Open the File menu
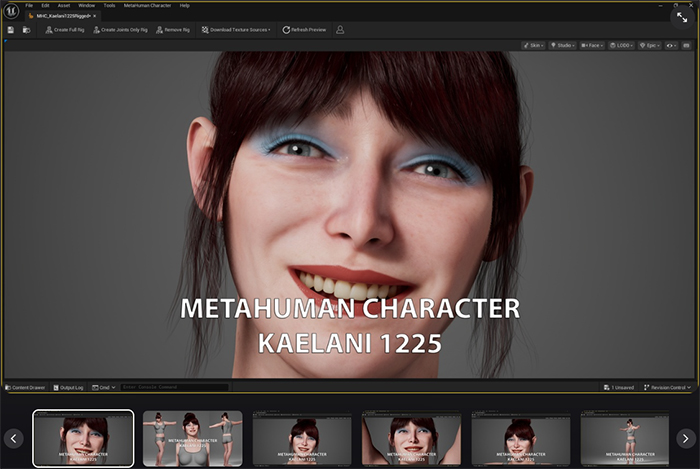700x469 pixels. point(29,5)
